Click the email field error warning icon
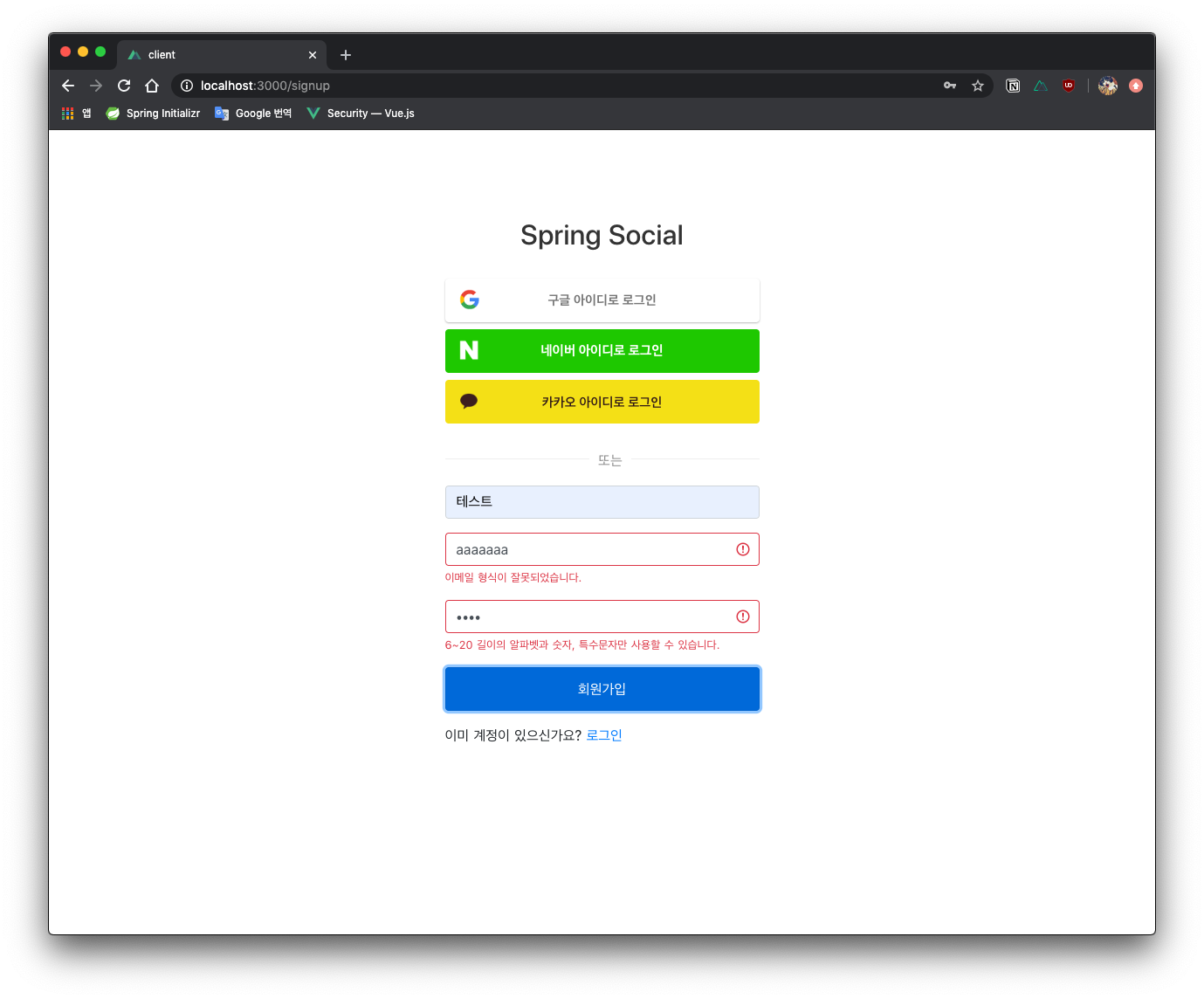The height and width of the screenshot is (999, 1204). pos(743,549)
